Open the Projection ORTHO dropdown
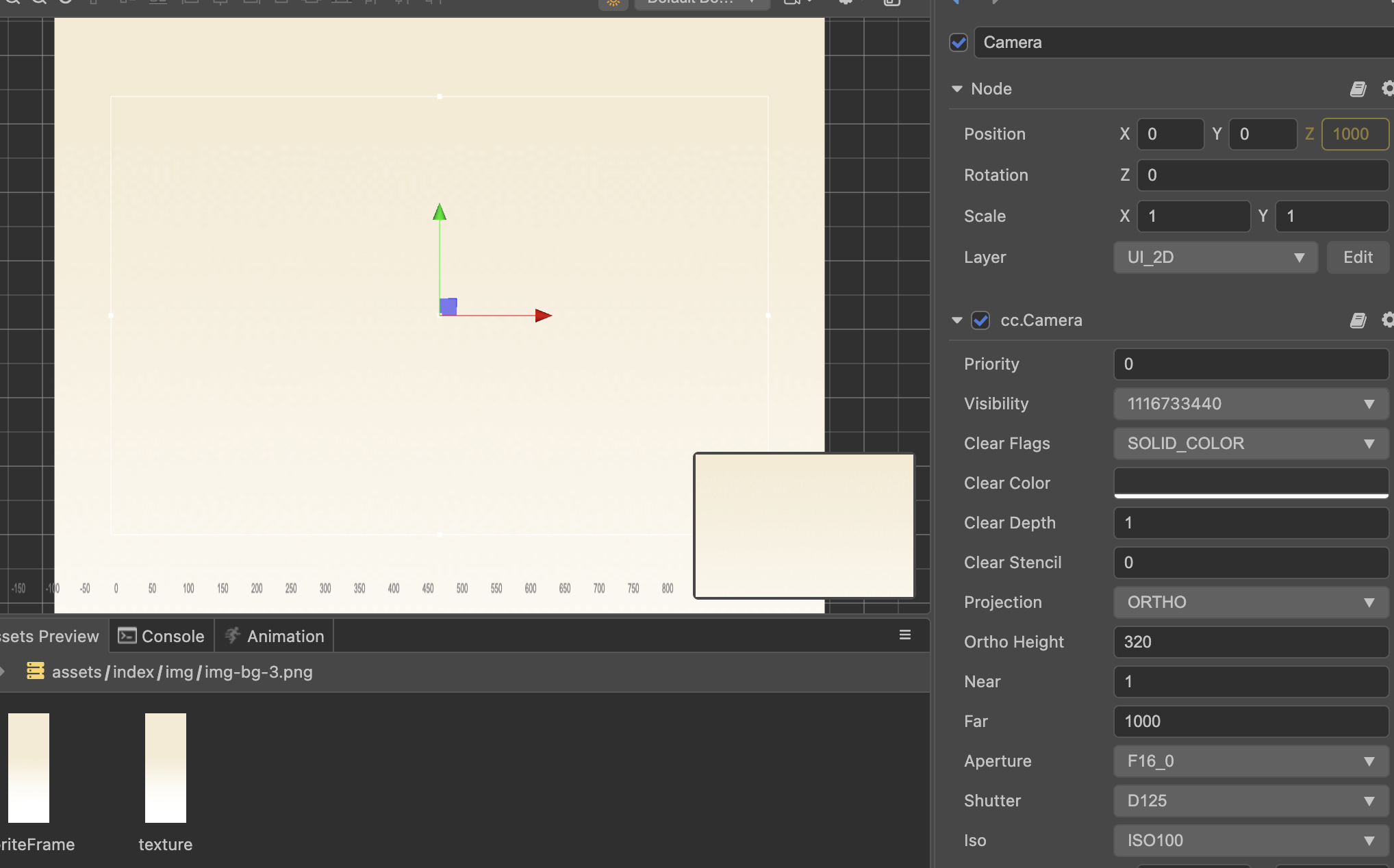1394x868 pixels. (x=1250, y=602)
